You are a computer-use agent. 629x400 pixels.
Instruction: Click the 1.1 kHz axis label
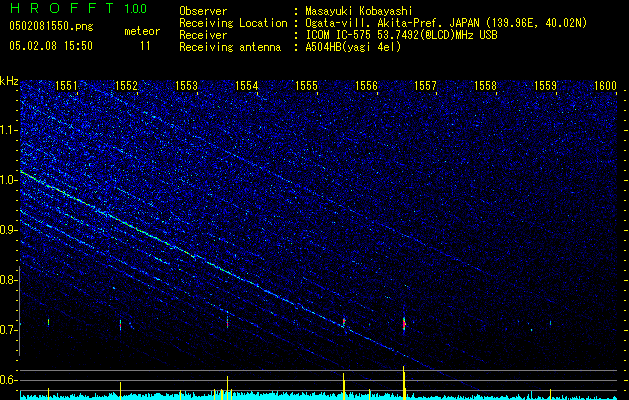point(8,130)
